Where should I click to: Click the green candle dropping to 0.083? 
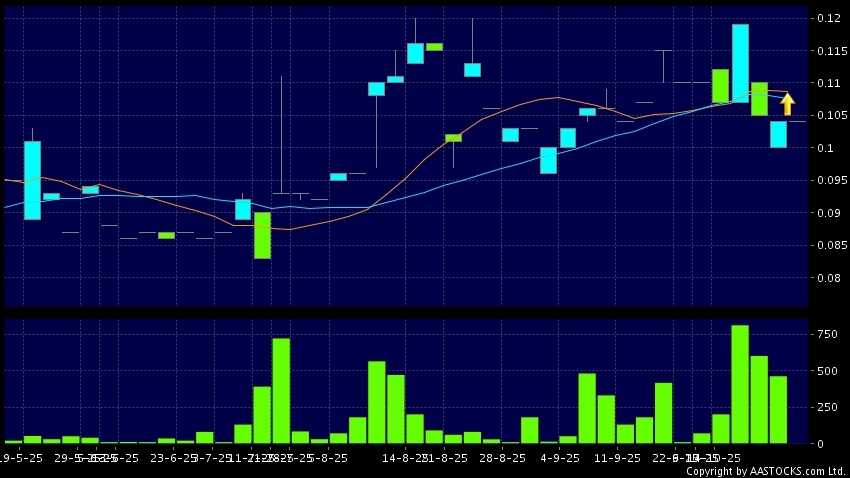[262, 235]
